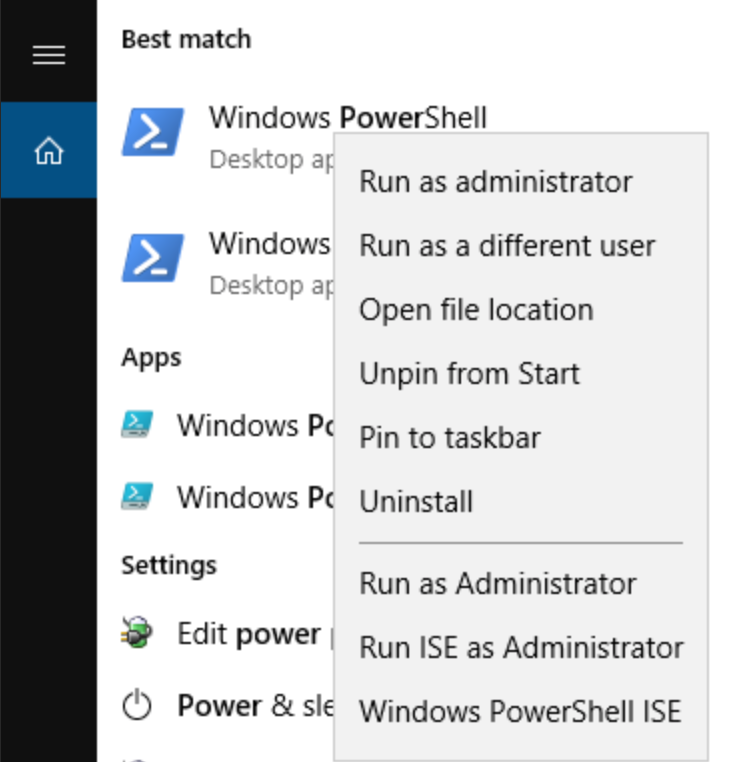Choose Windows PowerShell ISE menu entry
Image resolution: width=730 pixels, height=762 pixels.
521,711
